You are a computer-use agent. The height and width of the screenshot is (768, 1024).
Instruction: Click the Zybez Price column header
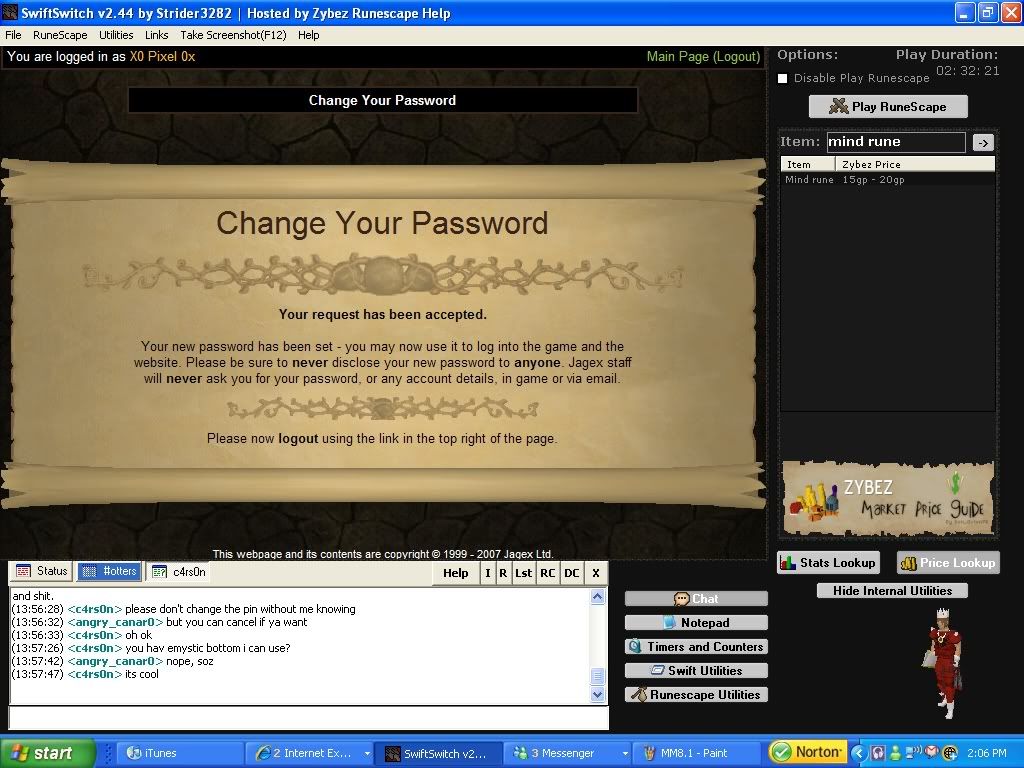tap(915, 165)
